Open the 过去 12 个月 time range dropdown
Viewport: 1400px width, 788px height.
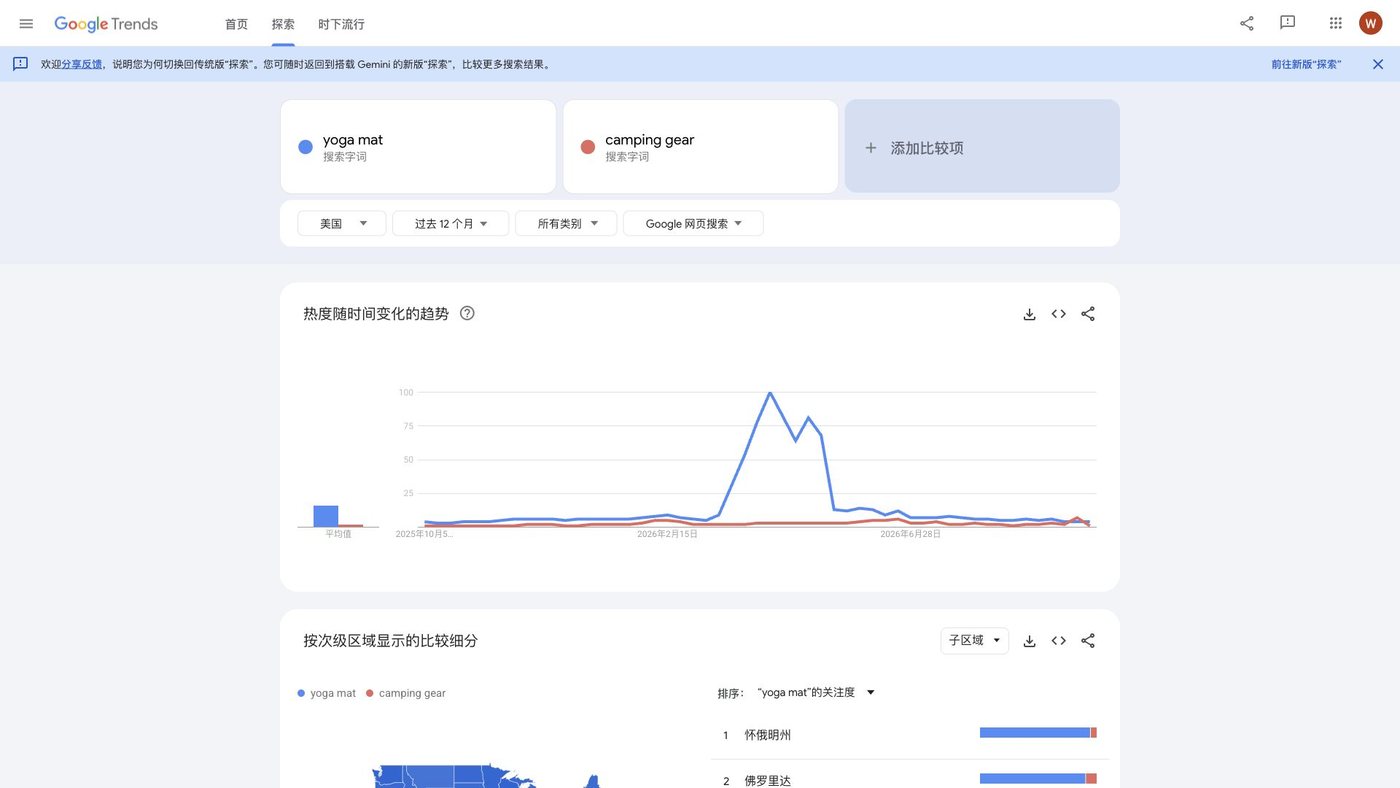point(451,223)
